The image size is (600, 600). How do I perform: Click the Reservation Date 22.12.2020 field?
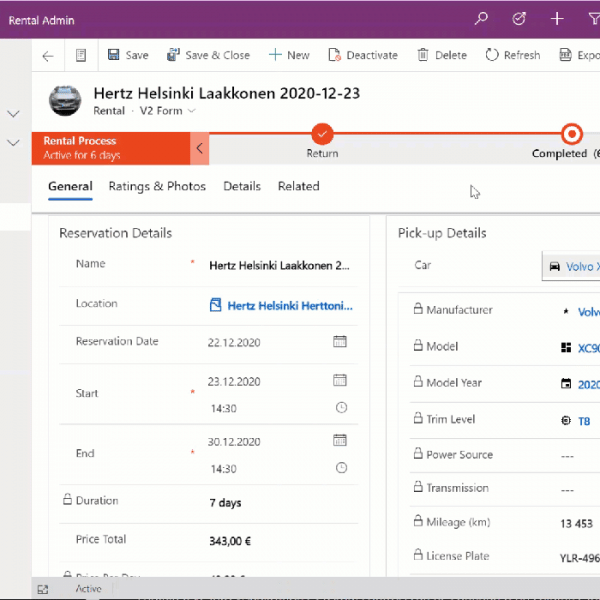point(234,342)
